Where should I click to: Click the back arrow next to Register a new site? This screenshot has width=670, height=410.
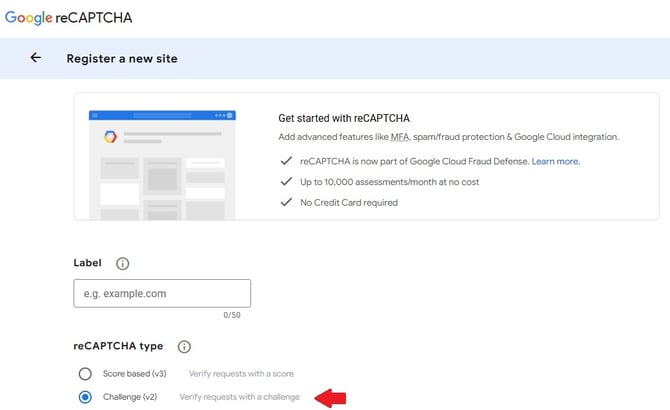point(35,58)
